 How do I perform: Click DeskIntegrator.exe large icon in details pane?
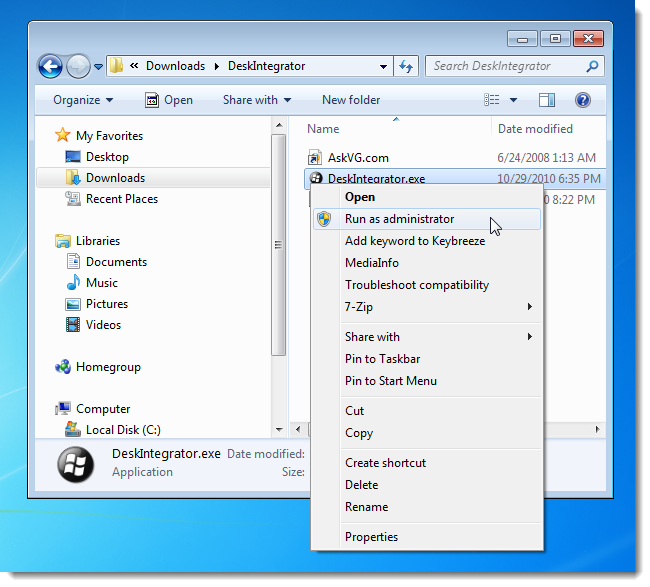76,464
